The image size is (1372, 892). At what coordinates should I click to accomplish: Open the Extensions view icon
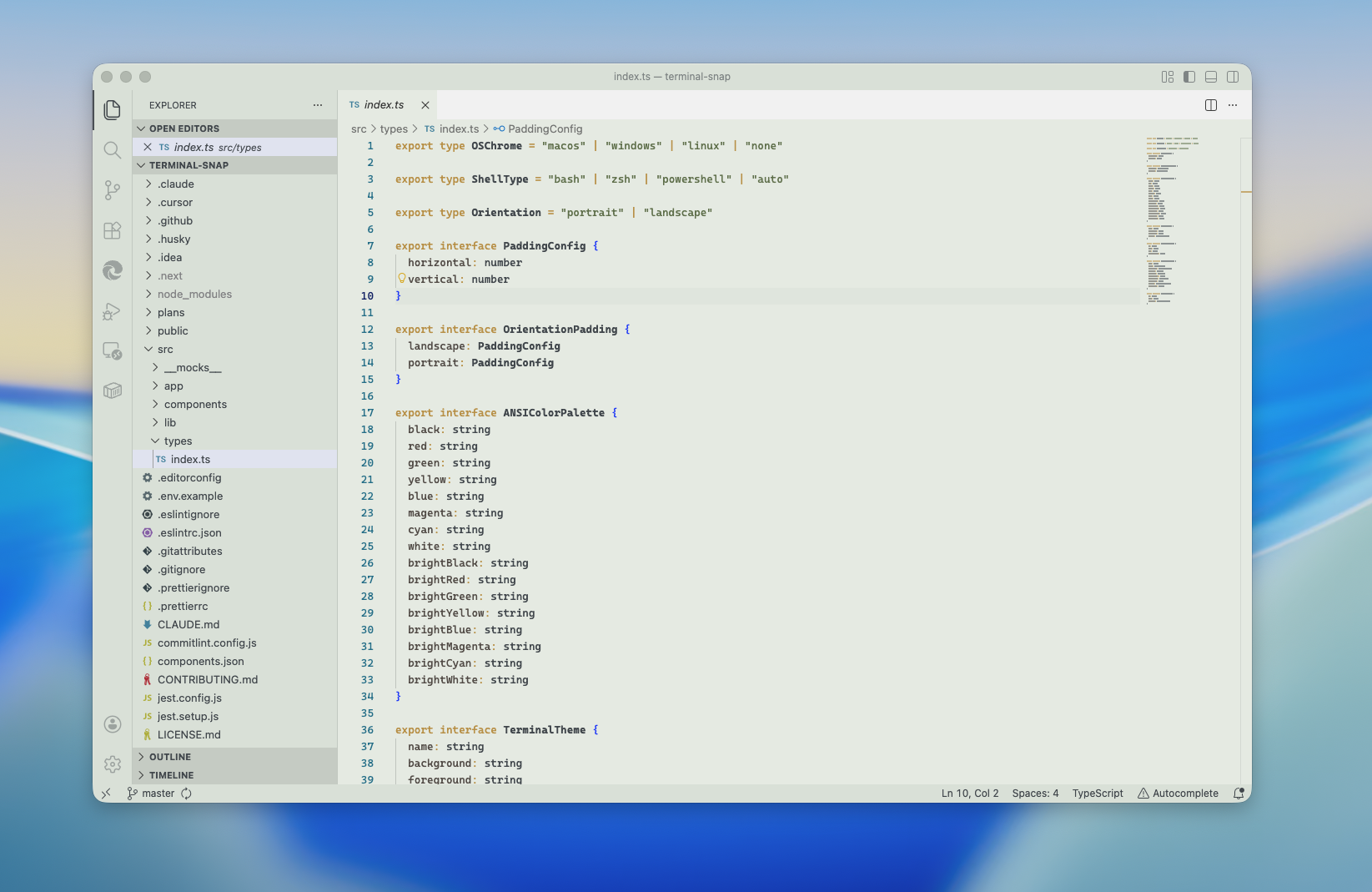pos(113,230)
